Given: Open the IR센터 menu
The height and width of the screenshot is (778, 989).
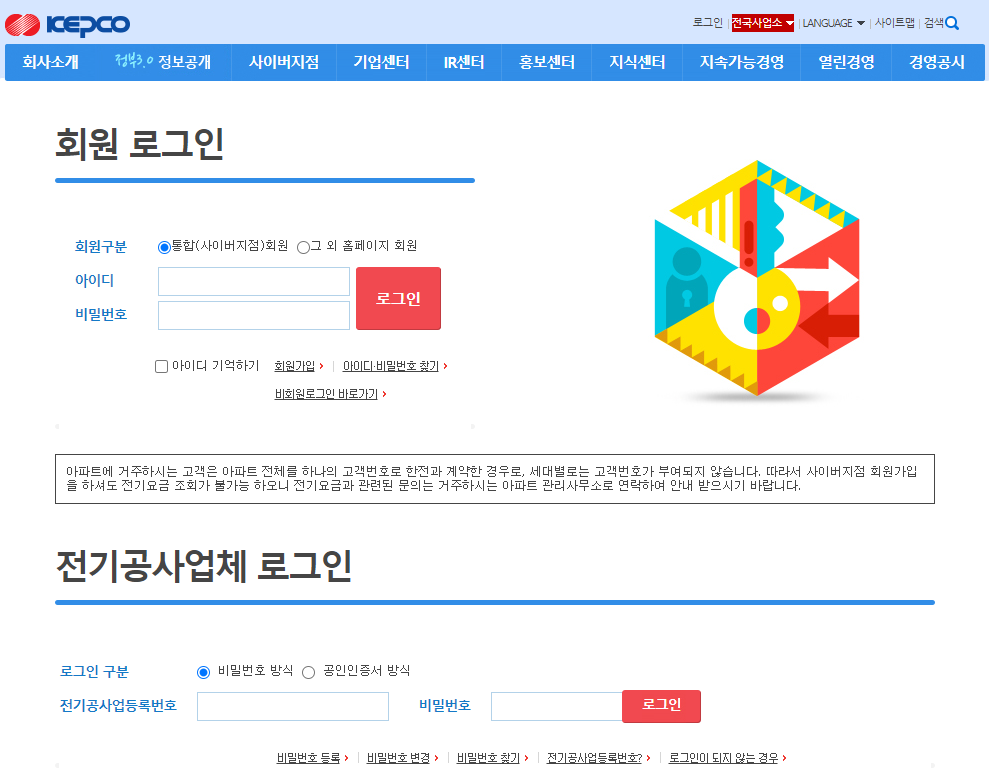Looking at the screenshot, I should point(463,60).
